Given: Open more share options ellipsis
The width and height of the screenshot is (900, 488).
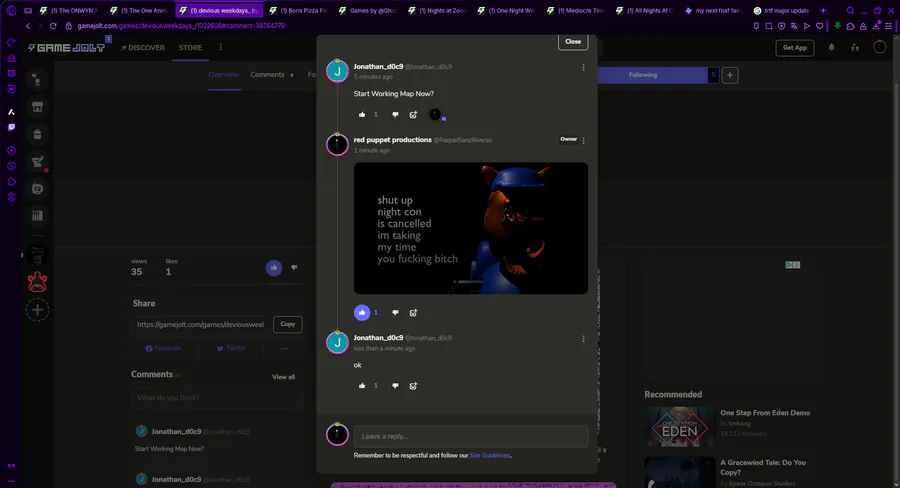Looking at the screenshot, I should (x=285, y=348).
